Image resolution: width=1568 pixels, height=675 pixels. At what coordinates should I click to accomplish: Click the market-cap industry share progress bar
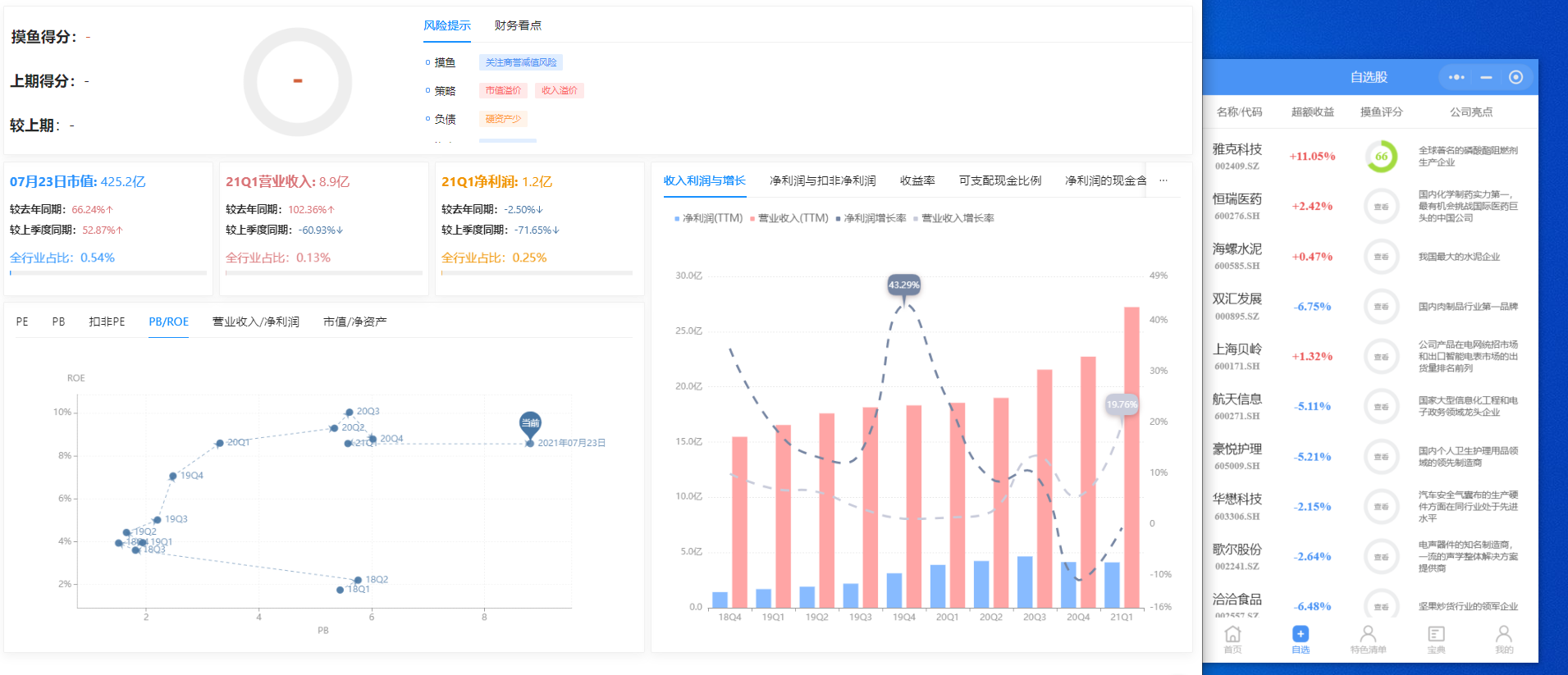click(108, 273)
